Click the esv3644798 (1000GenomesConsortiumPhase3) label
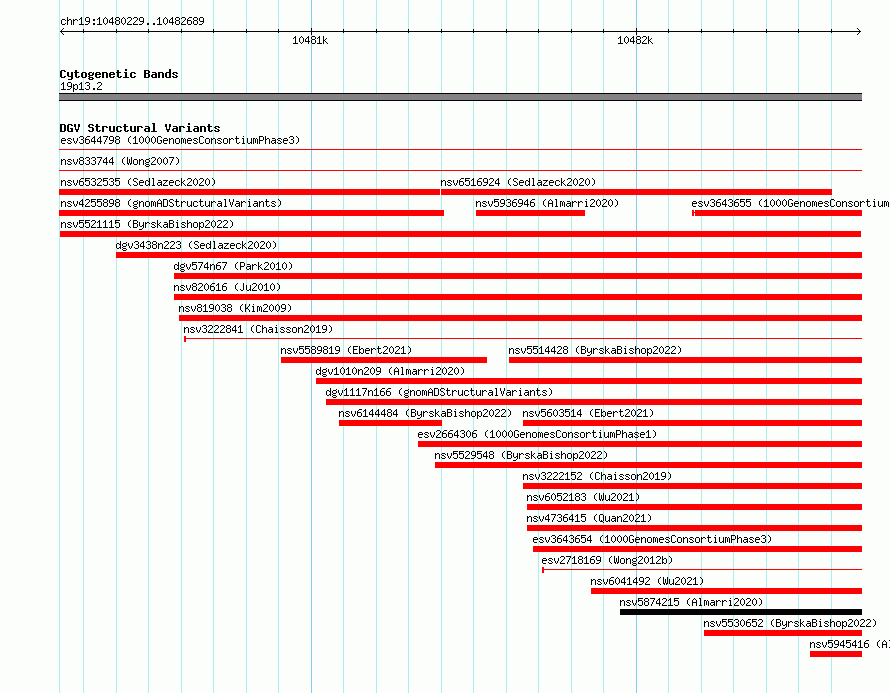 pyautogui.click(x=180, y=140)
